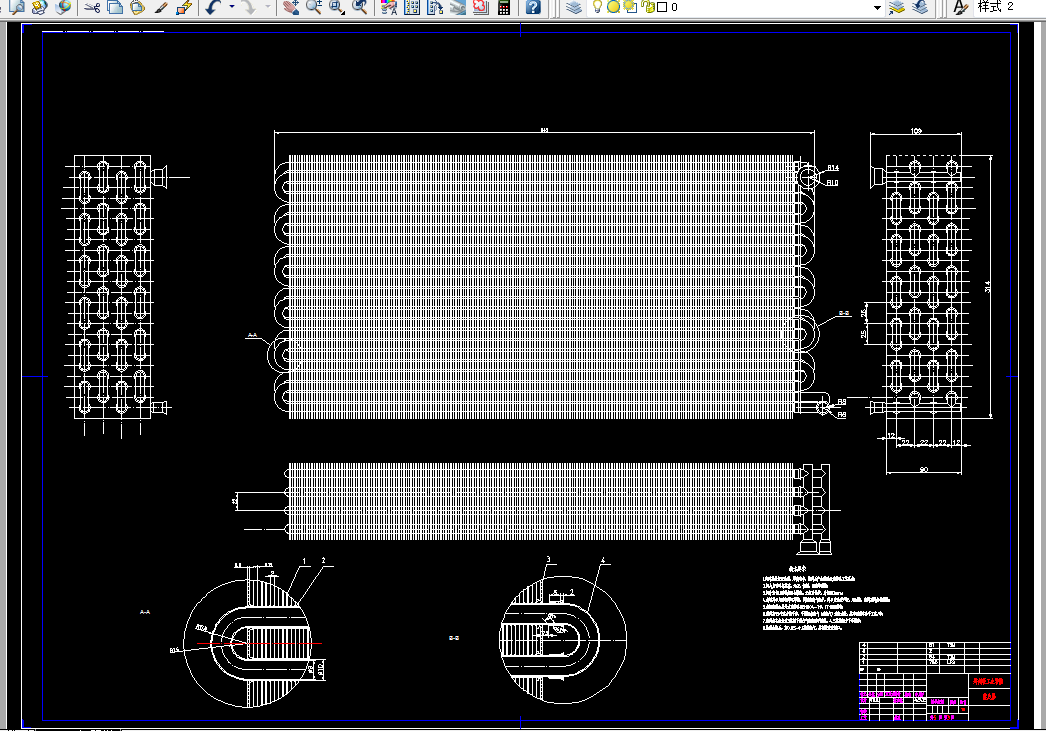The width and height of the screenshot is (1046, 731).
Task: Open the Layer Properties Manager icon
Action: click(574, 7)
